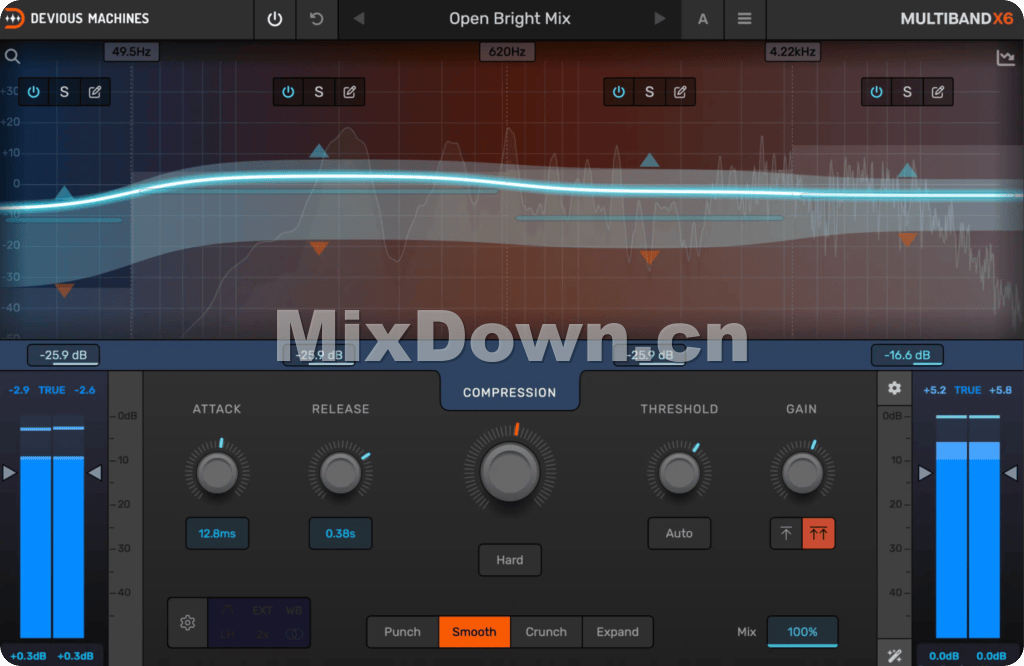Click the input TRUE peak label
1024x666 pixels.
[52, 390]
